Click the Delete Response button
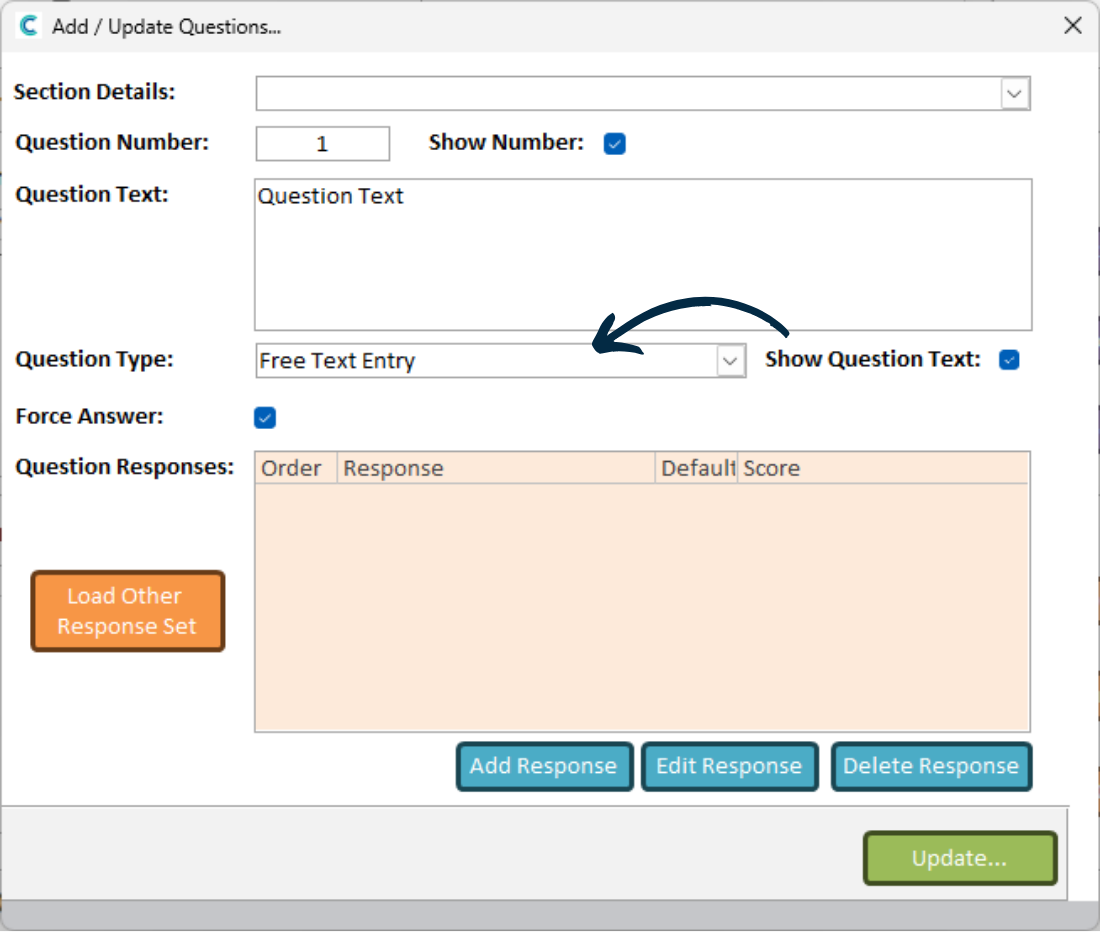Screen dimensions: 1100x934 coord(932,767)
